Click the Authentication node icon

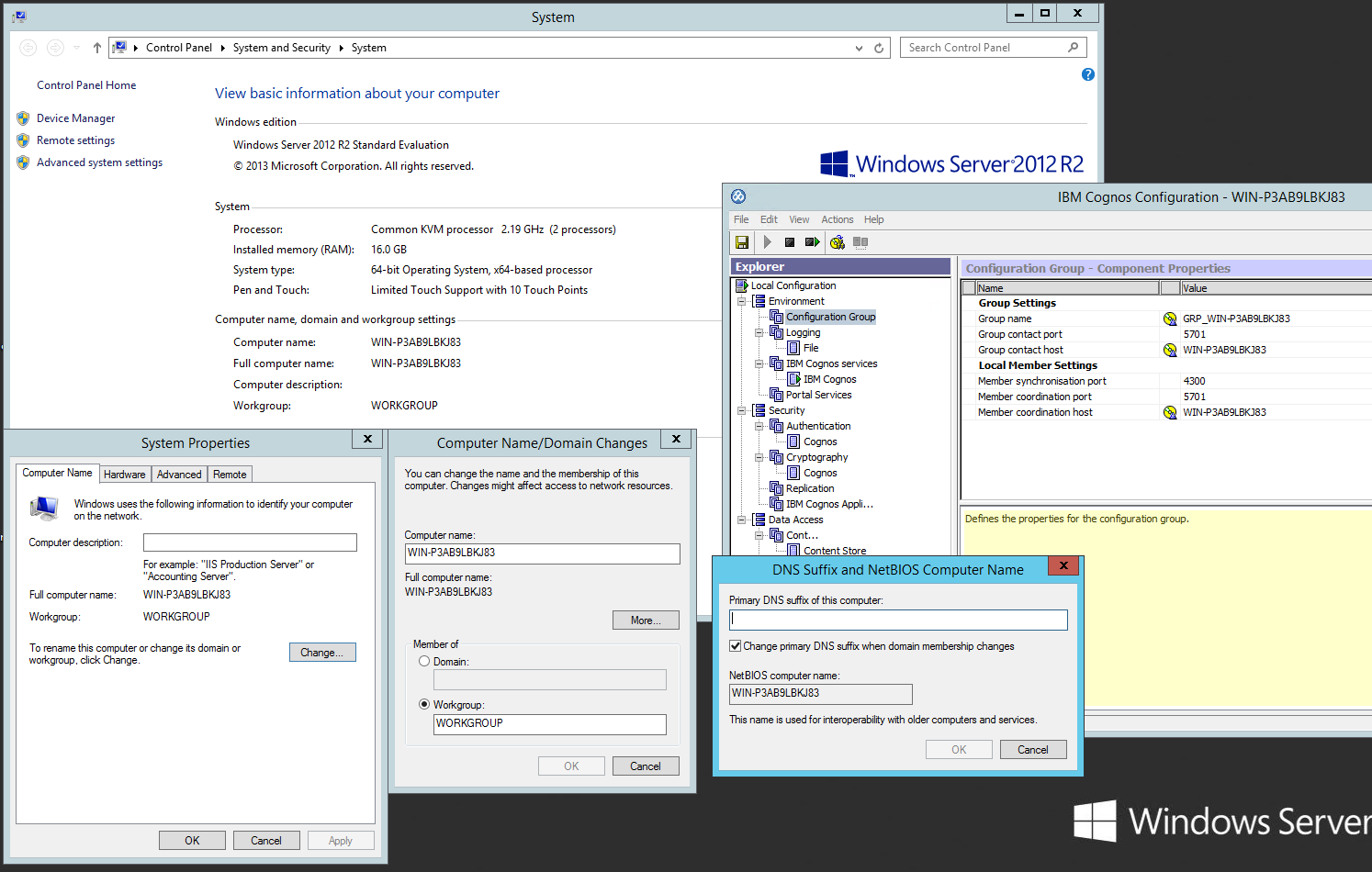[777, 426]
